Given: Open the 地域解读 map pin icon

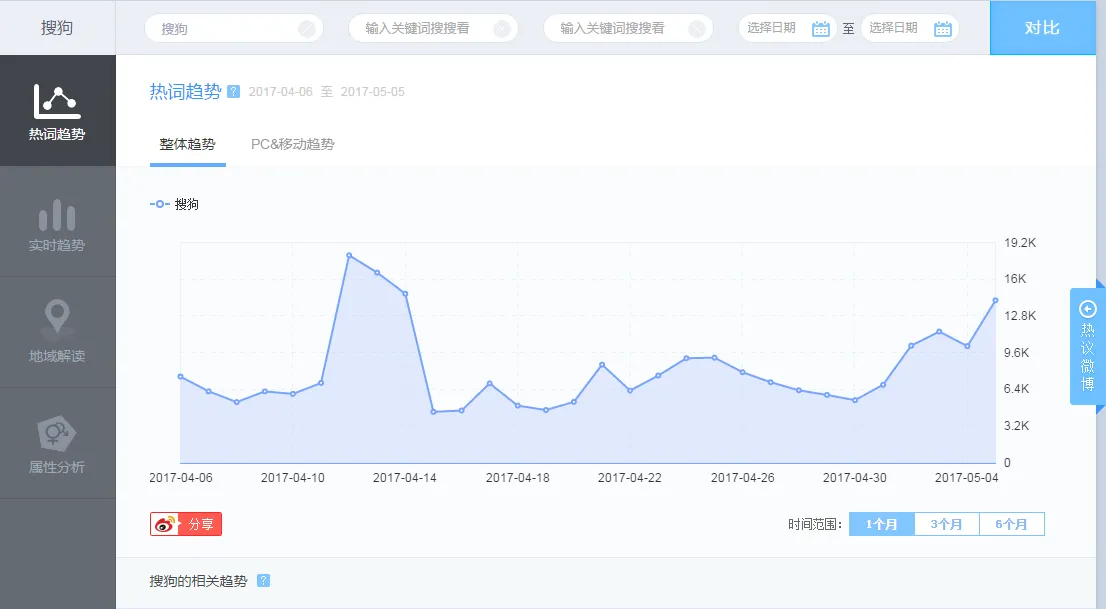Looking at the screenshot, I should [57, 318].
